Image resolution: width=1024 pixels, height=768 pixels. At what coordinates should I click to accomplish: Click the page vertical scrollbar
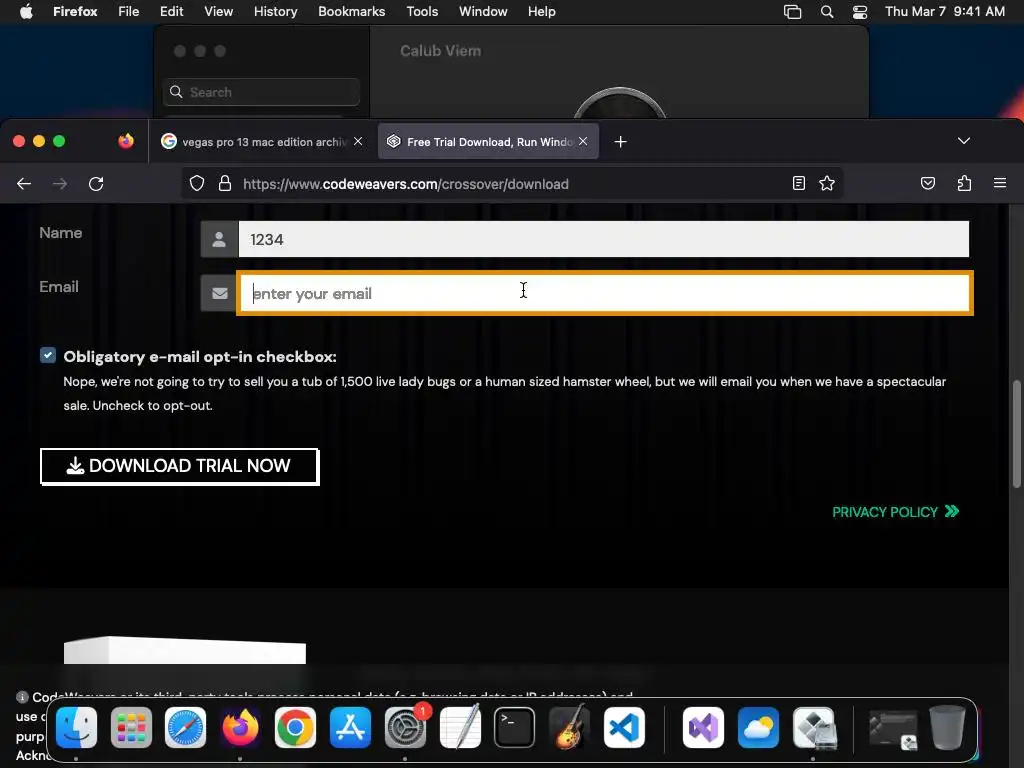1016,434
